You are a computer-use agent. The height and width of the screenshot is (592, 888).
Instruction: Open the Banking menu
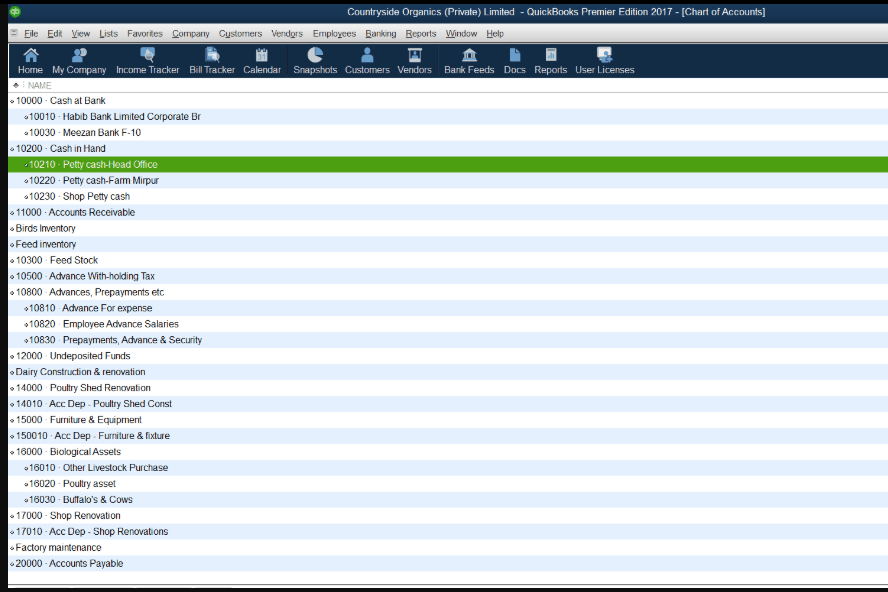click(x=381, y=33)
